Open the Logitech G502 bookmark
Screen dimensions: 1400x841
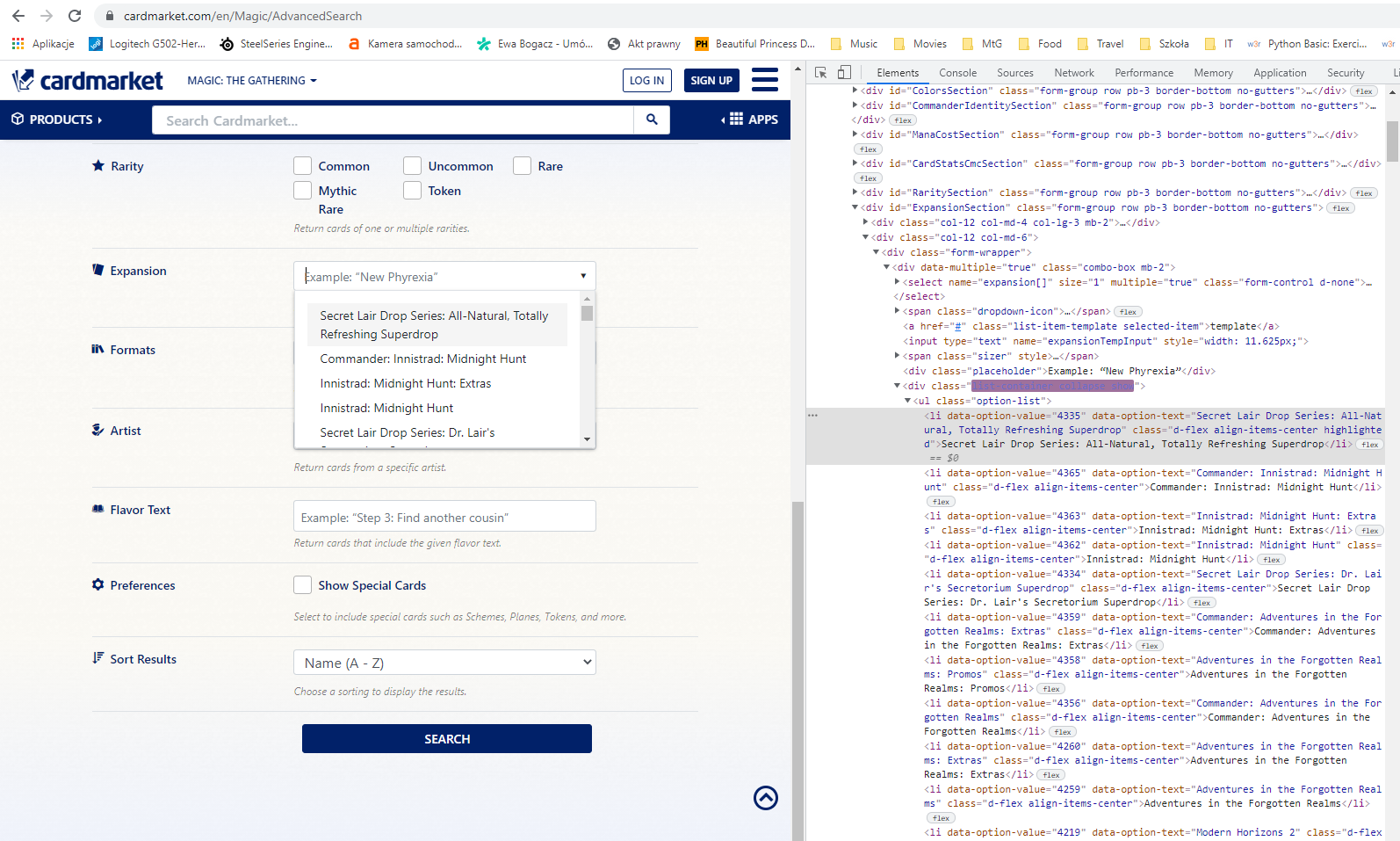click(x=148, y=44)
